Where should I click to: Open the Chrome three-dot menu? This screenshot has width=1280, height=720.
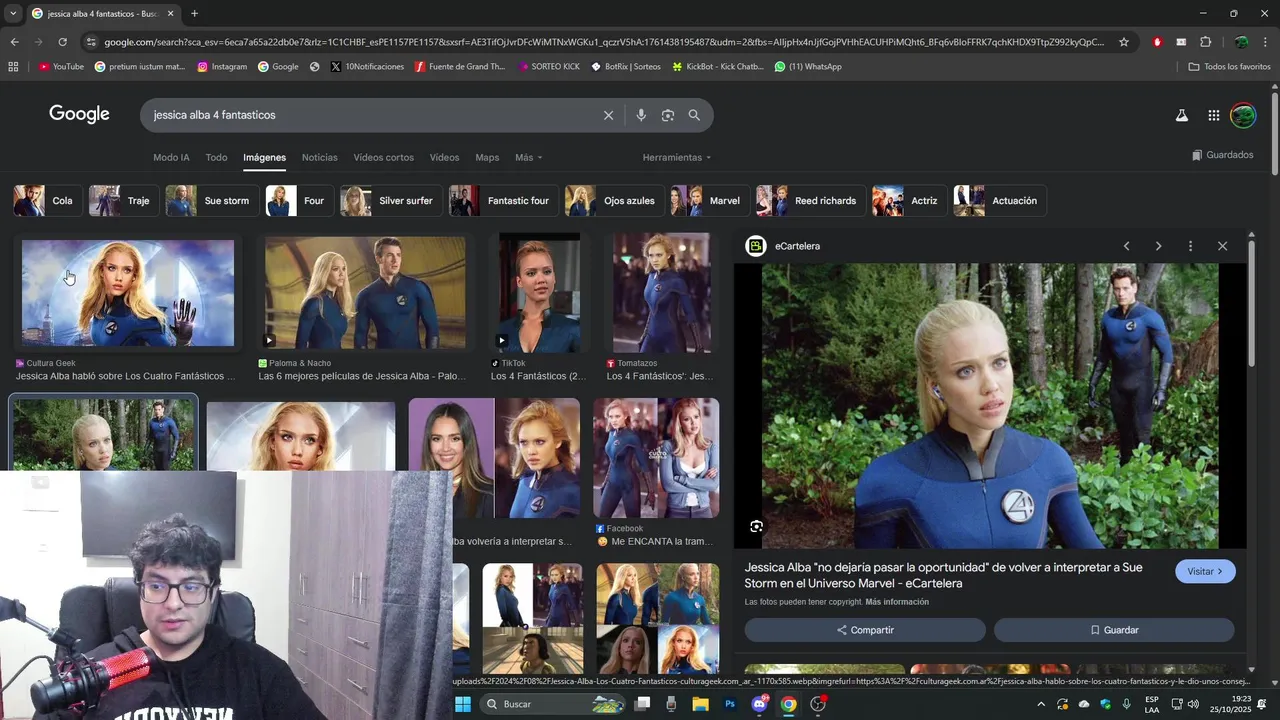coord(1266,42)
